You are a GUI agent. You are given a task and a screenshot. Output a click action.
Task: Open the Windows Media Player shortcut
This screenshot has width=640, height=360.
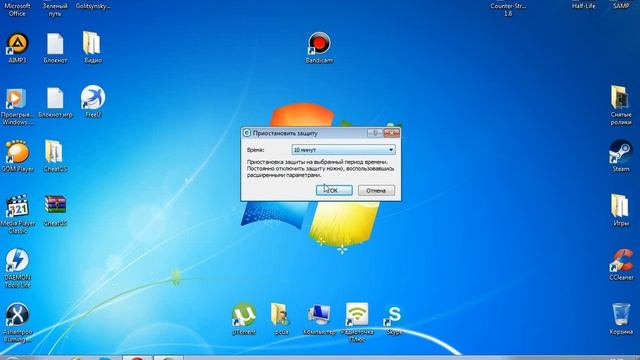16,99
